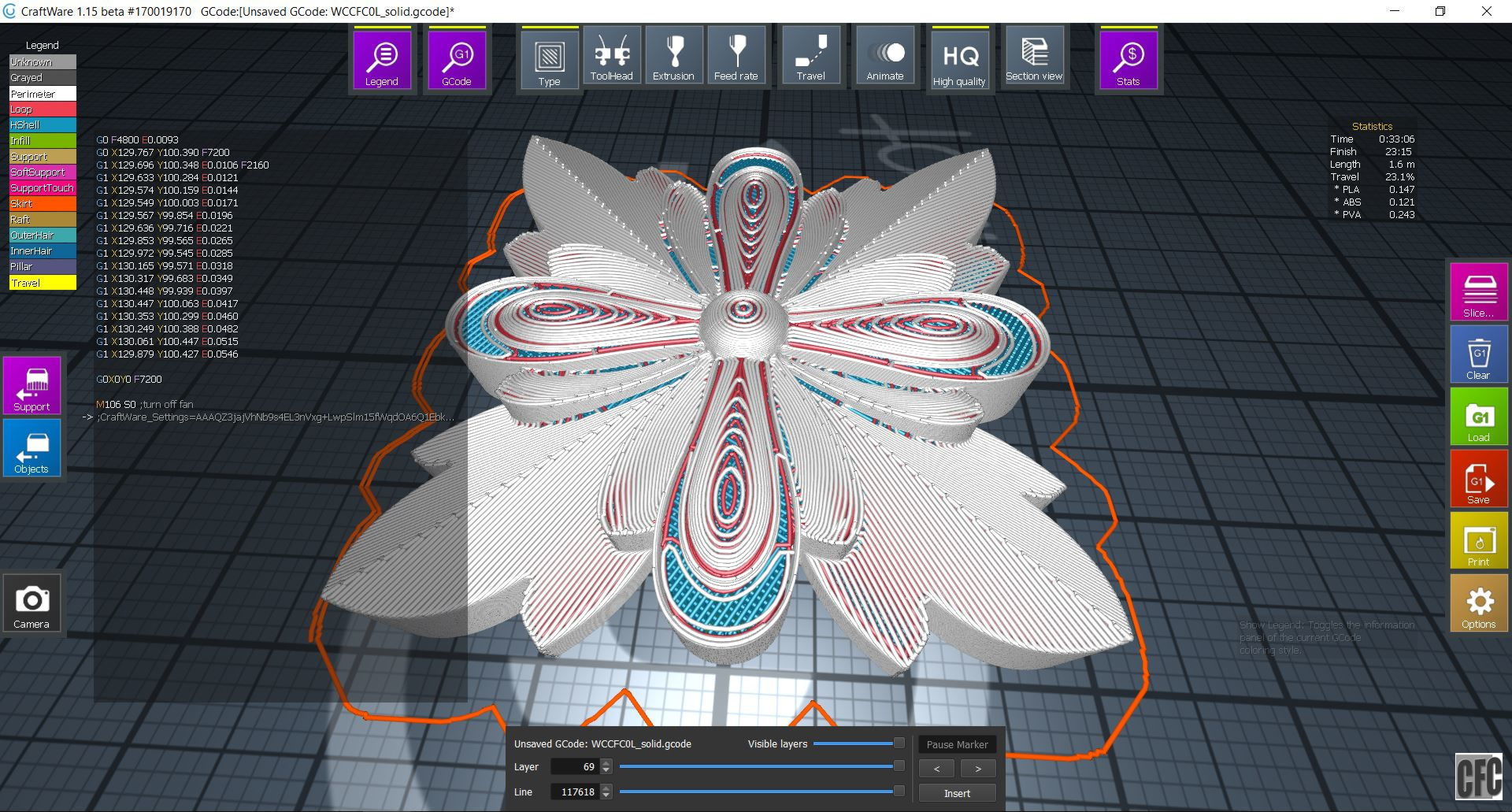Select GCode line 'G0X0Y0 F7200'
Image resolution: width=1512 pixels, height=812 pixels.
click(x=129, y=379)
